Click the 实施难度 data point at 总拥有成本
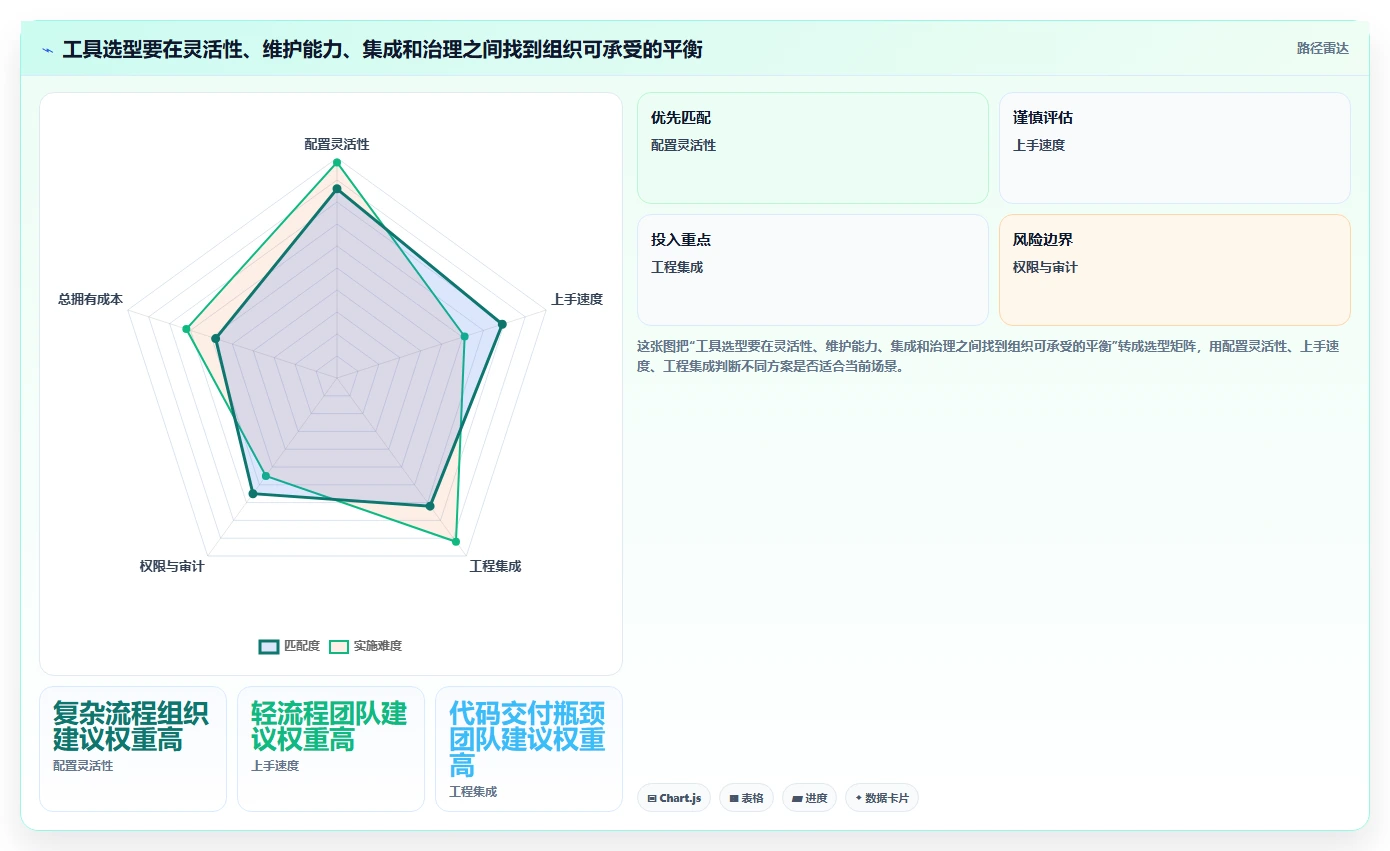 click(186, 329)
